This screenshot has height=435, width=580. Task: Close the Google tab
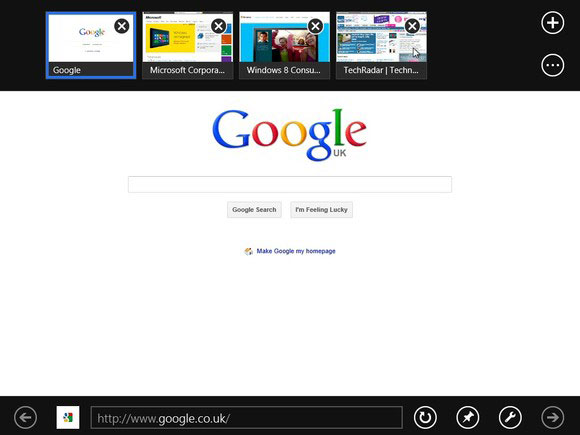(122, 26)
